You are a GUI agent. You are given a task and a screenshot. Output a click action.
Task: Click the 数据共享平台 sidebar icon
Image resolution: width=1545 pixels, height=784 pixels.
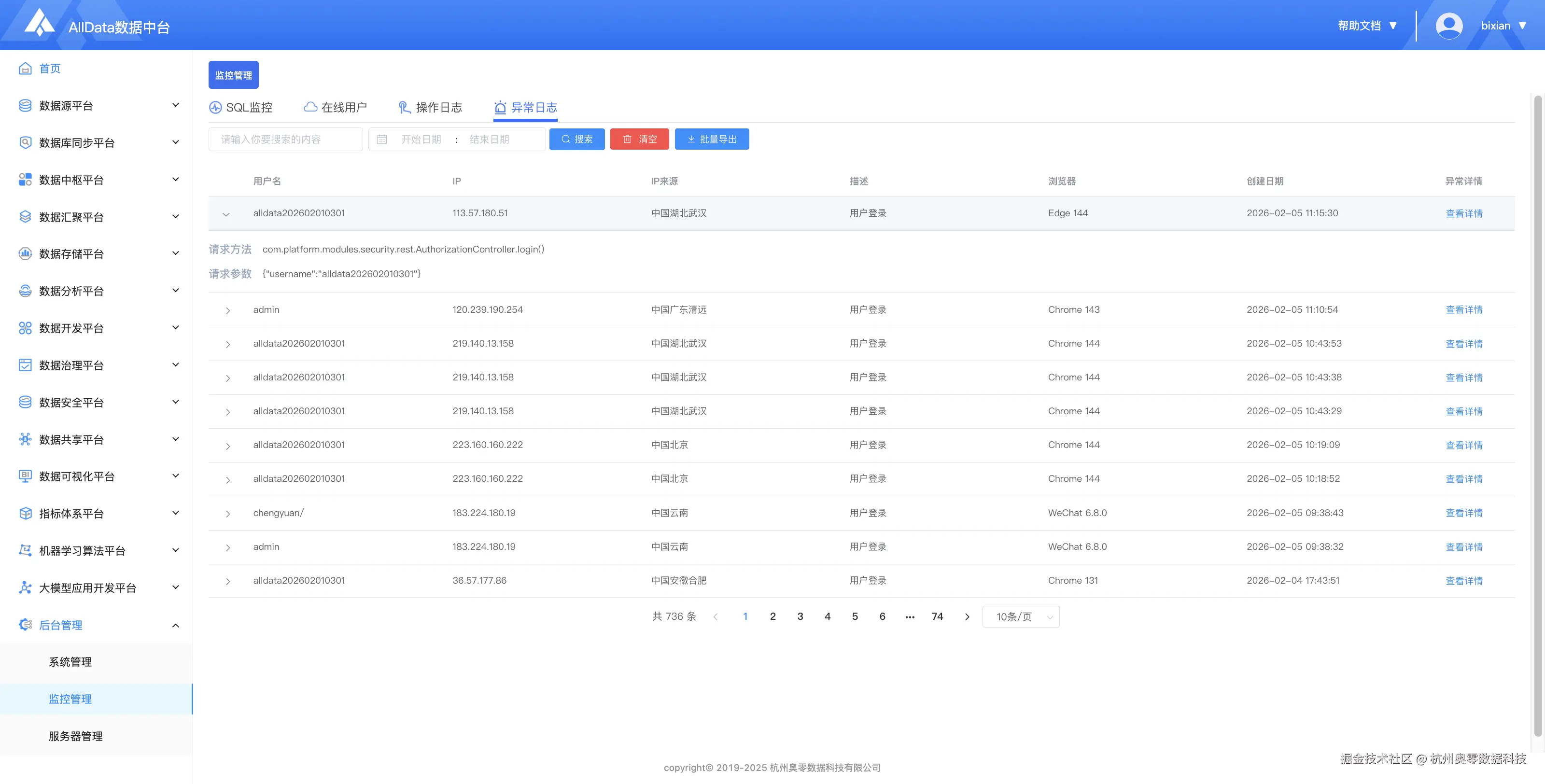click(x=25, y=440)
